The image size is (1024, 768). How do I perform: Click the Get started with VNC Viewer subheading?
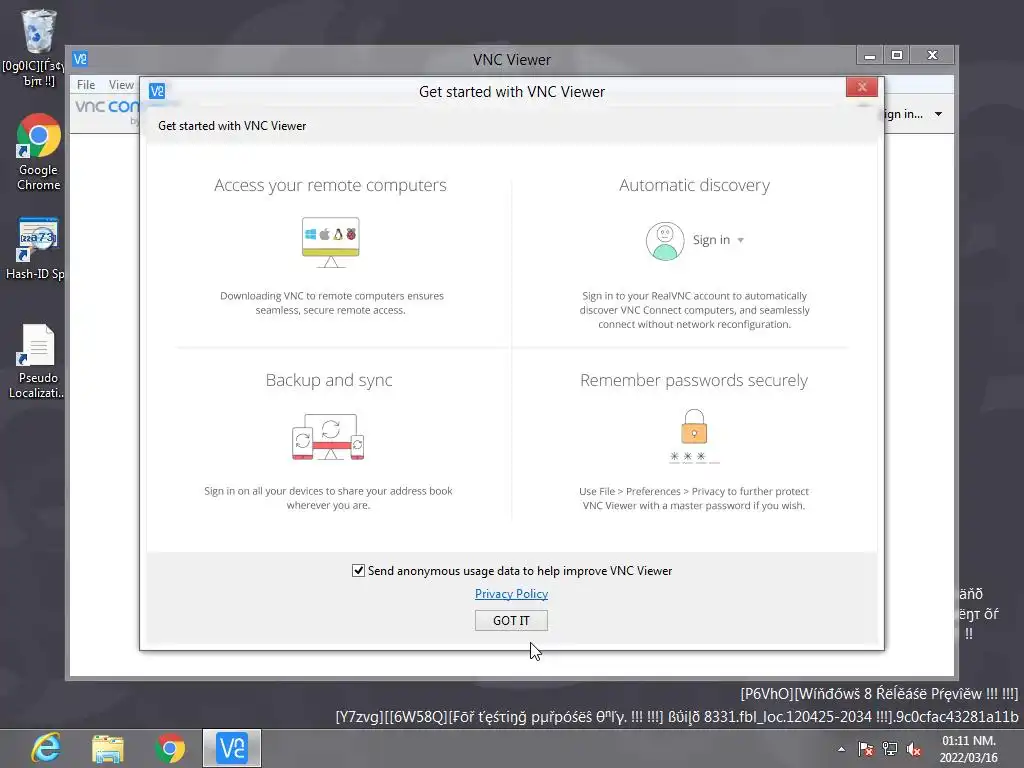tap(232, 125)
